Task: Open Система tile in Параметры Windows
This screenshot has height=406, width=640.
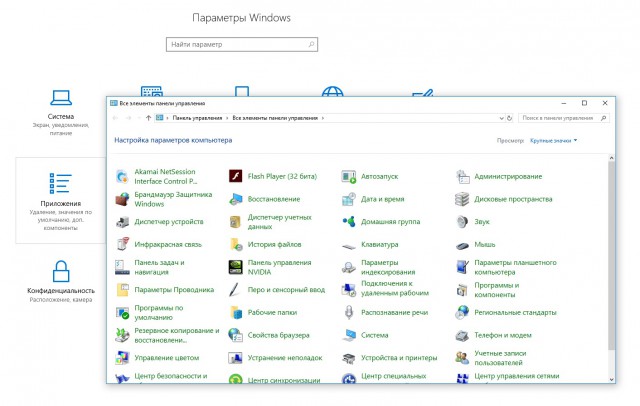Action: tap(61, 112)
